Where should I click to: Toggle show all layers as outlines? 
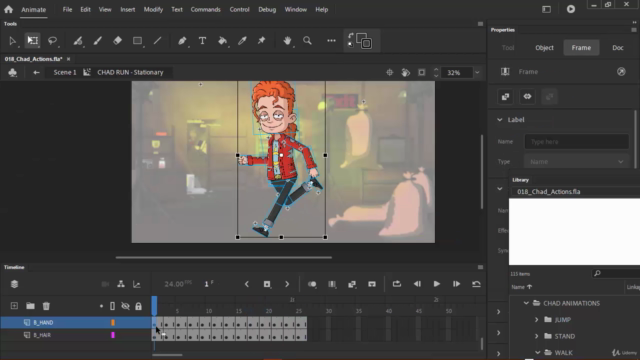(x=112, y=306)
